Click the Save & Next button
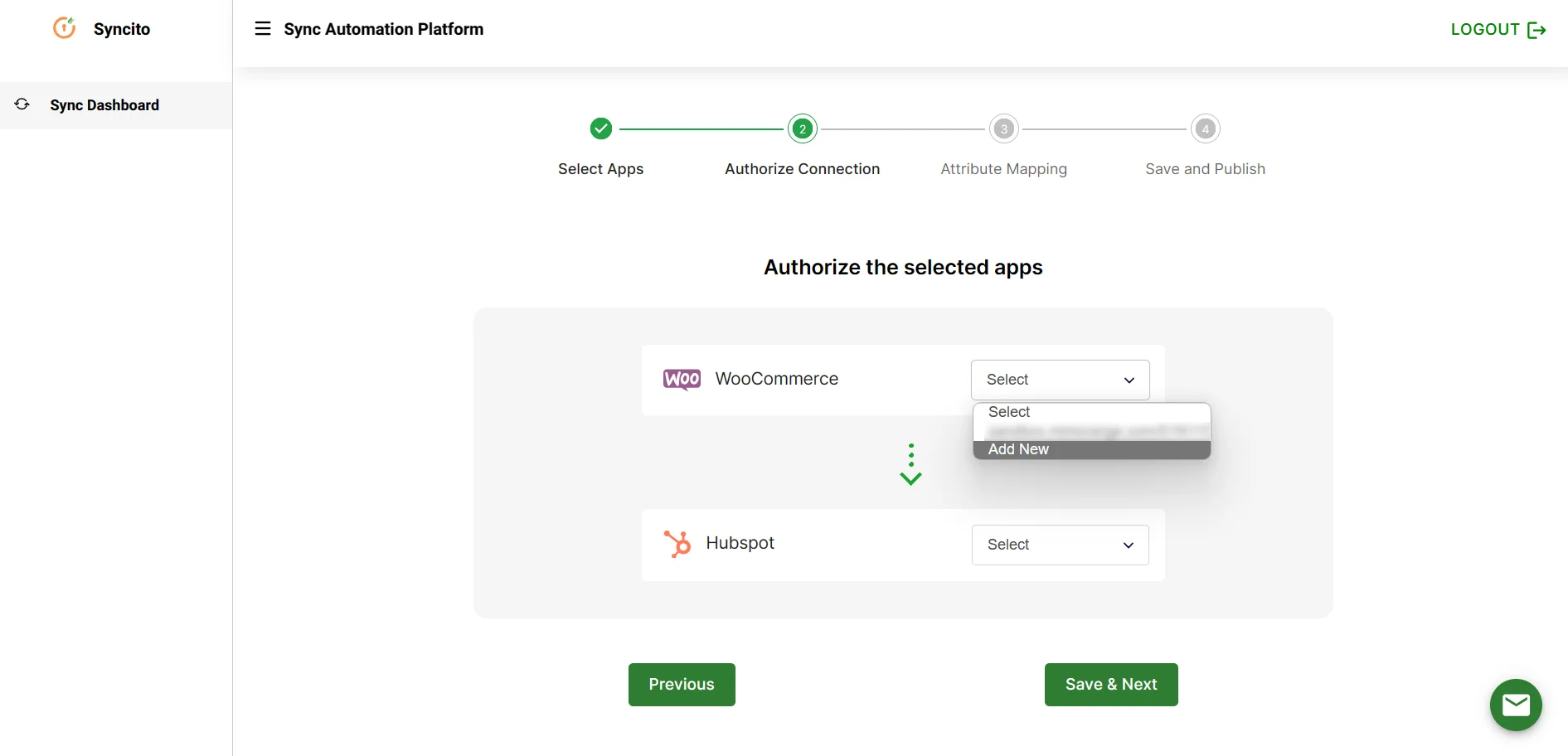The image size is (1568, 756). pyautogui.click(x=1110, y=684)
